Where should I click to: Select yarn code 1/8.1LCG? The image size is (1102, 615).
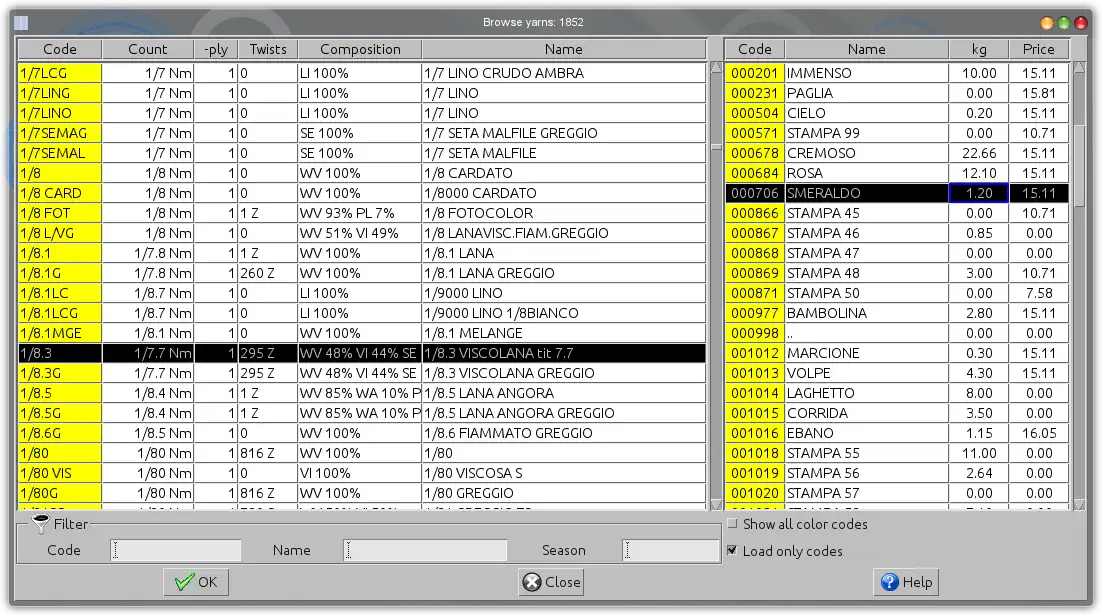pos(60,313)
